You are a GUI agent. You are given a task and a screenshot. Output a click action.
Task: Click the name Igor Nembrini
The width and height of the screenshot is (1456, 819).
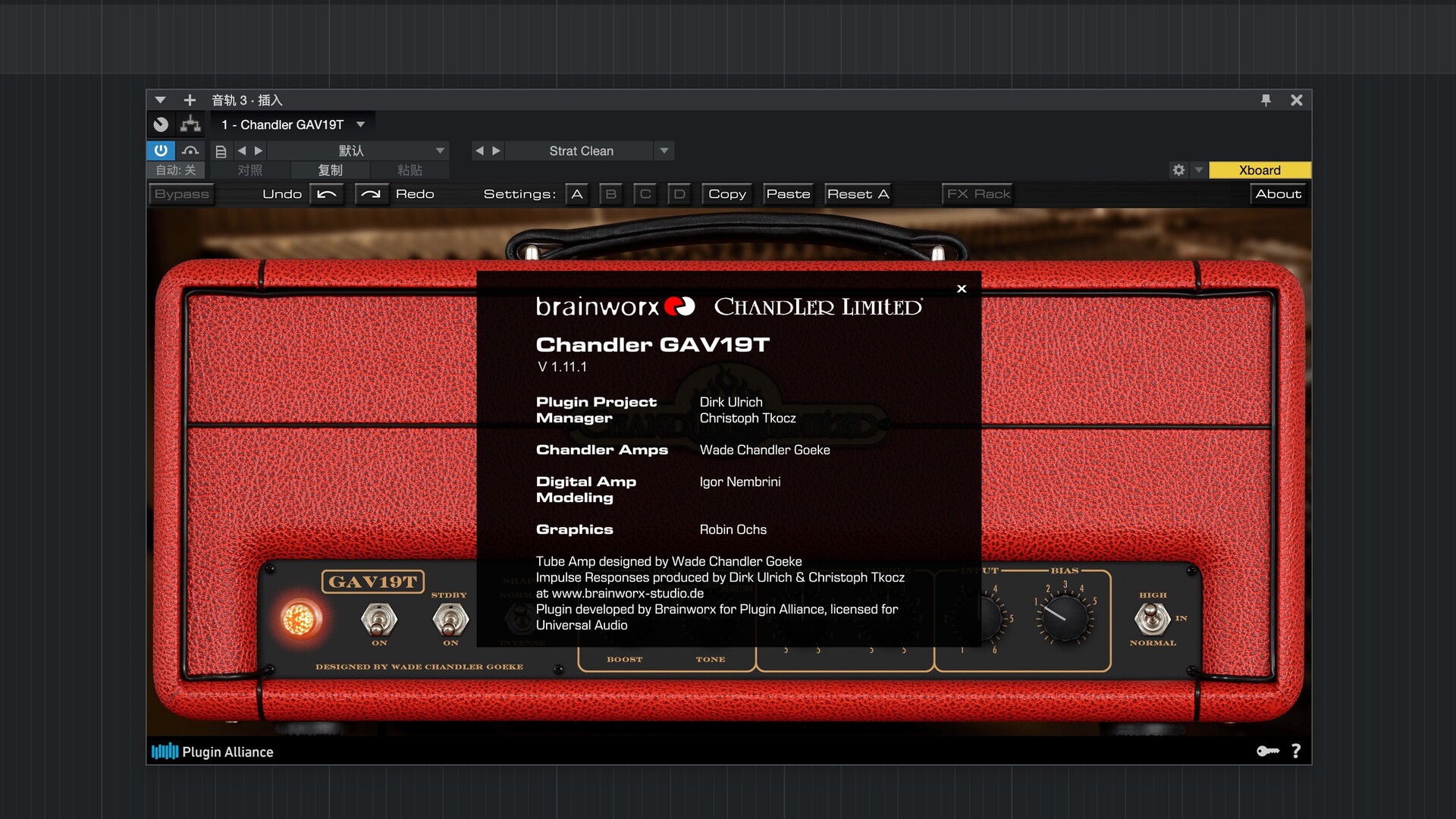tap(740, 482)
